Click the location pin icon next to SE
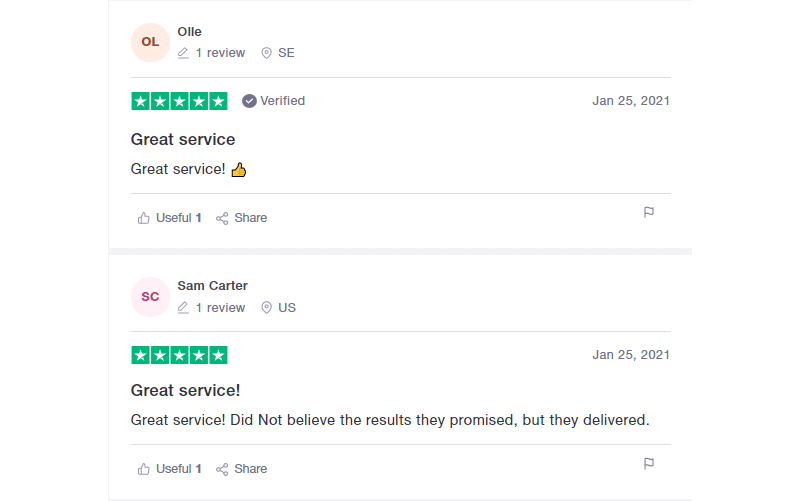Image resolution: width=800 pixels, height=501 pixels. [266, 53]
